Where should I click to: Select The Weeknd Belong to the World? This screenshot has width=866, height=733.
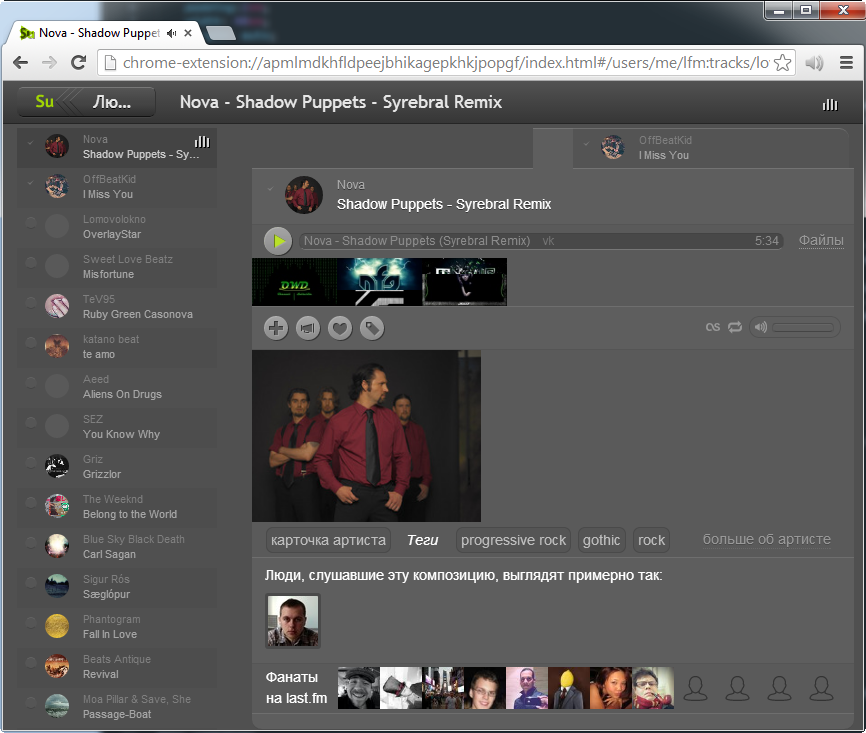(117, 507)
